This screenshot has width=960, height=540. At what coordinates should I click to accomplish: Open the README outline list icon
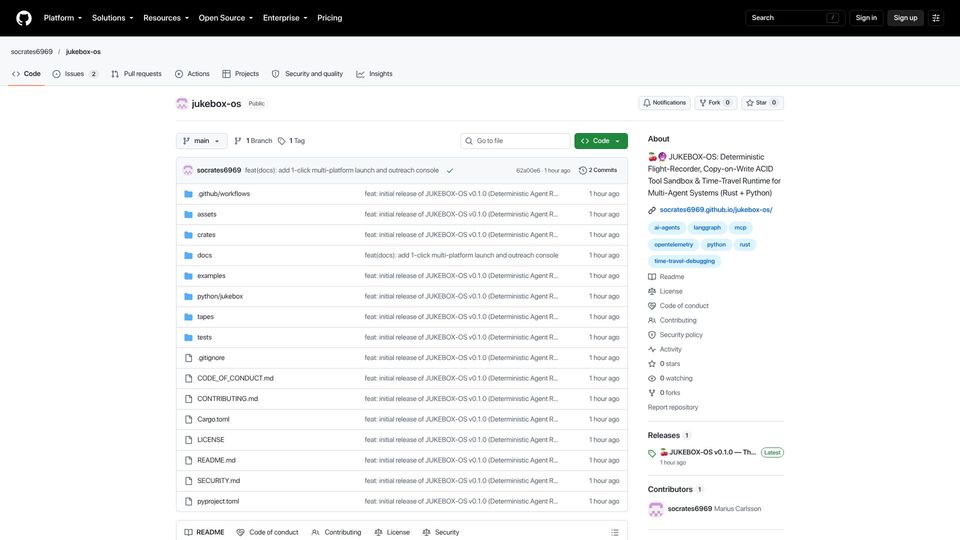(x=615, y=533)
